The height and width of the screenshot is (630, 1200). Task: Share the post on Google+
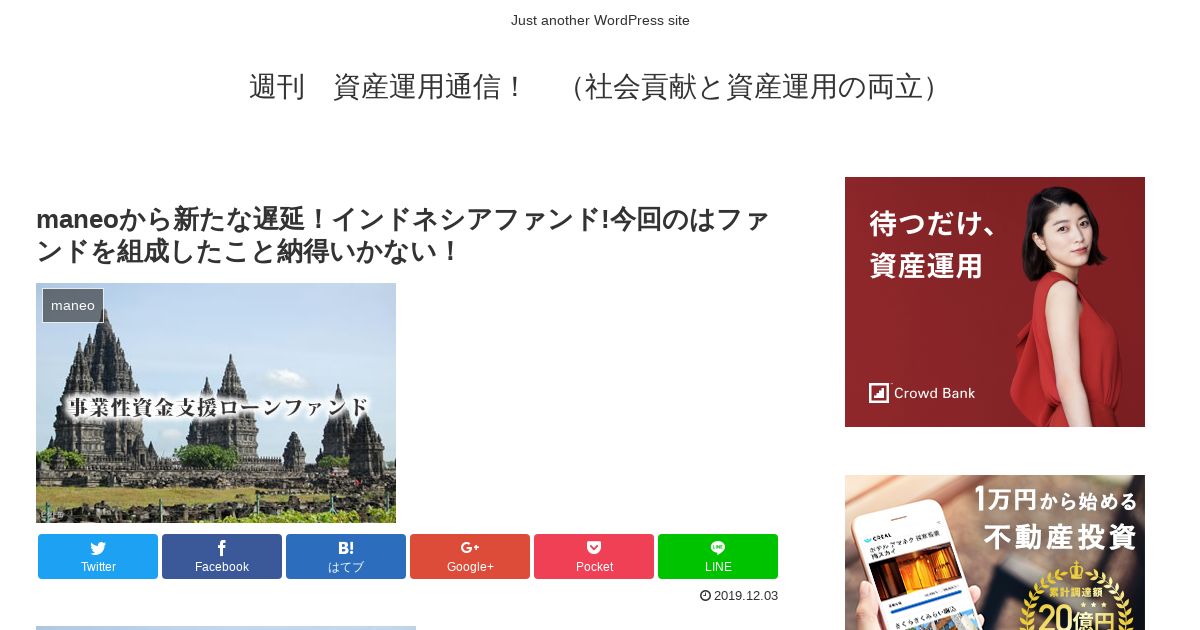pyautogui.click(x=470, y=556)
